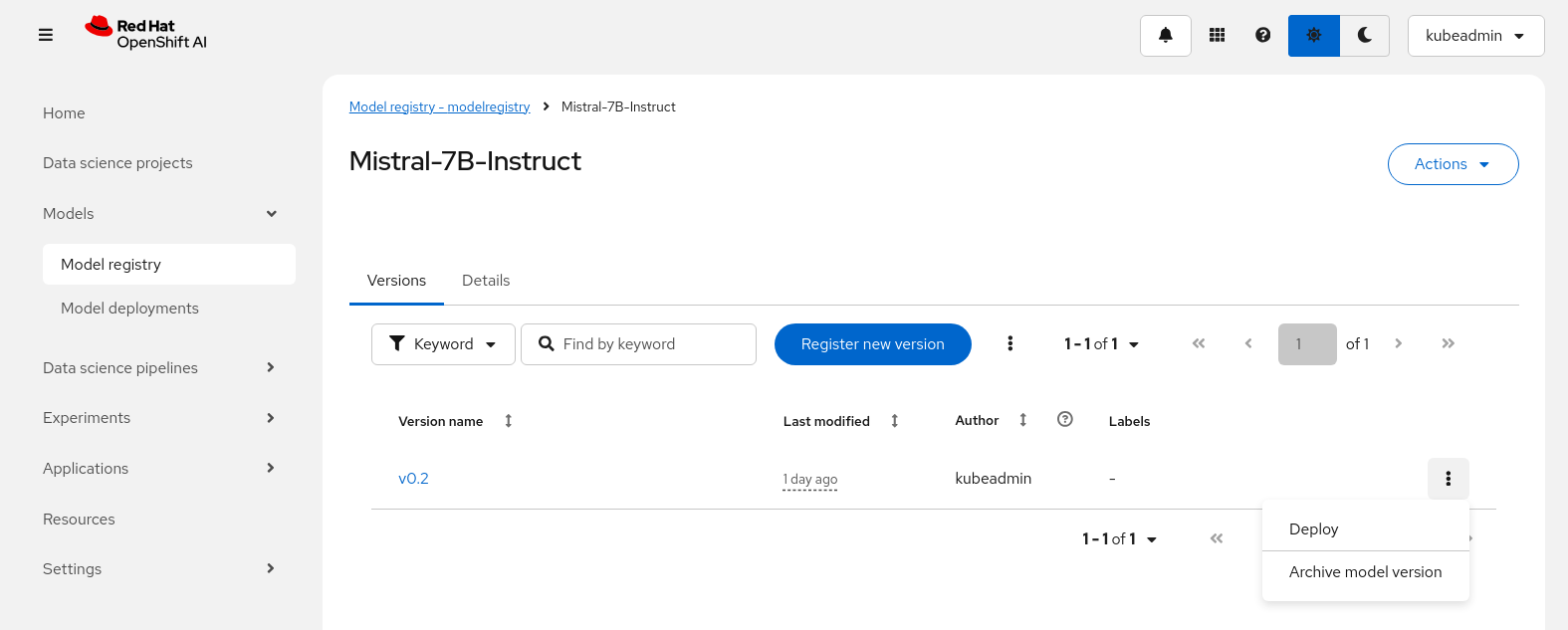Sort by Last modified column

(894, 421)
